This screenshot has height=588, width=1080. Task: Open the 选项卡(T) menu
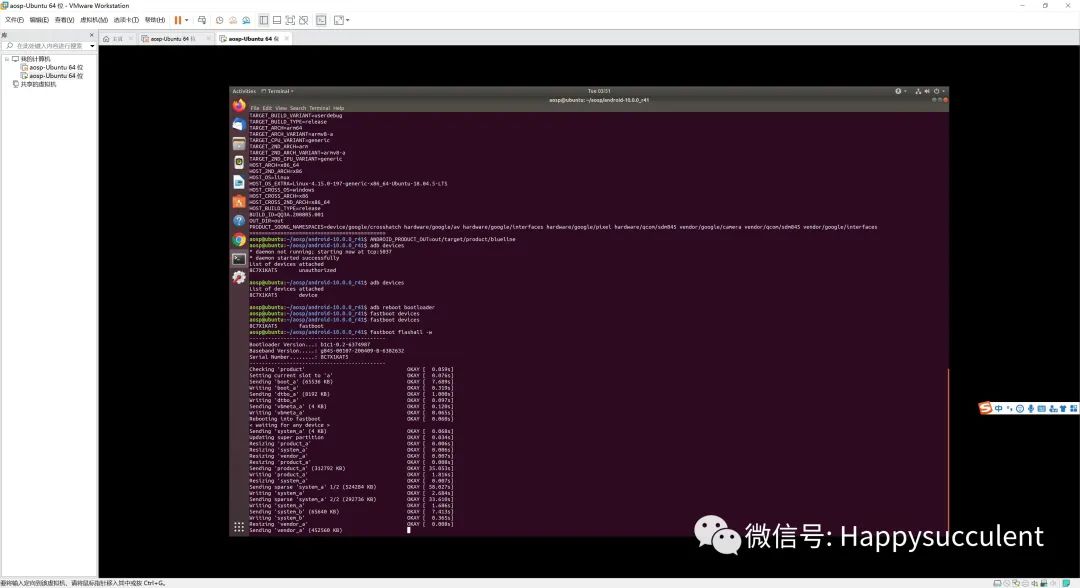tap(126, 20)
